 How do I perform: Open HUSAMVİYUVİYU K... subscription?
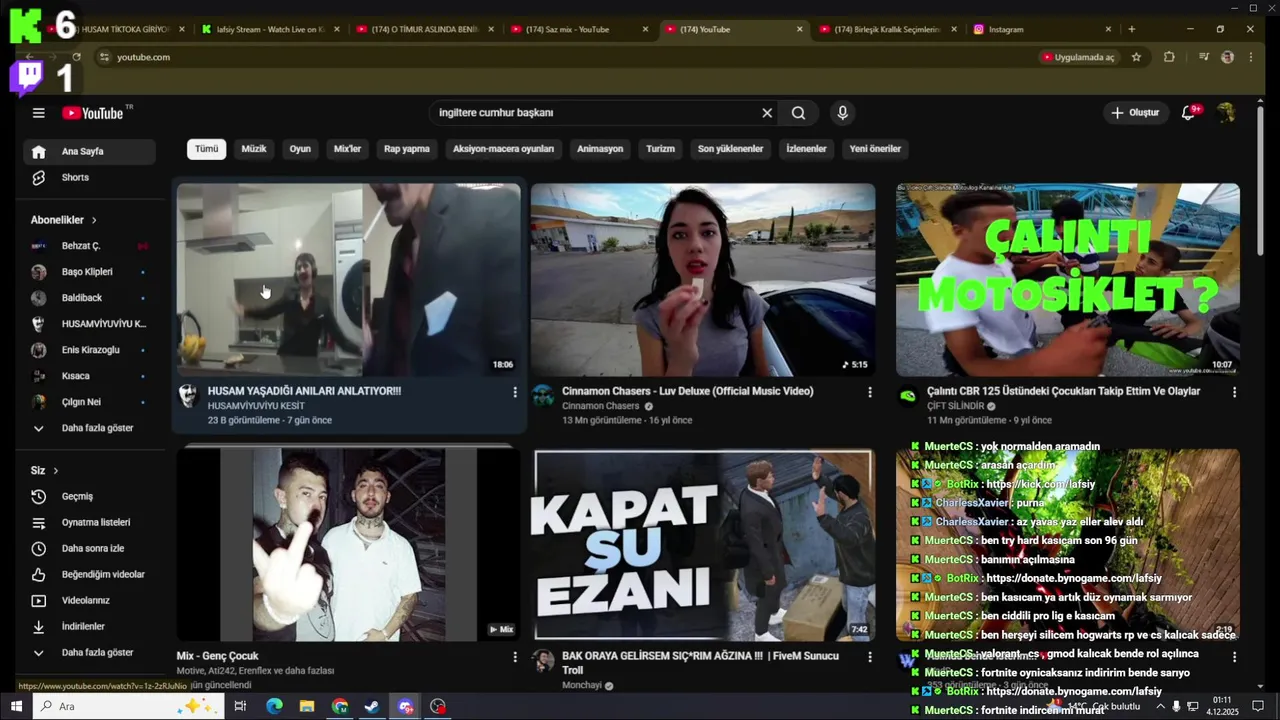point(89,324)
